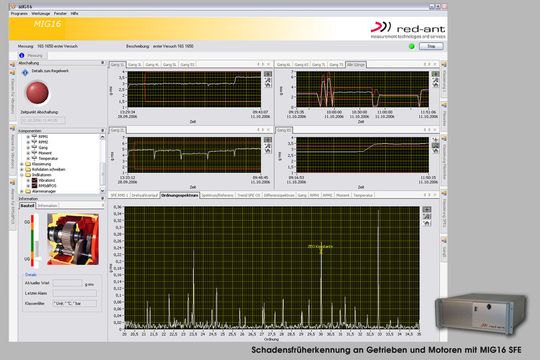Click the blue info icon beside Messung tab

pyautogui.click(x=22, y=55)
